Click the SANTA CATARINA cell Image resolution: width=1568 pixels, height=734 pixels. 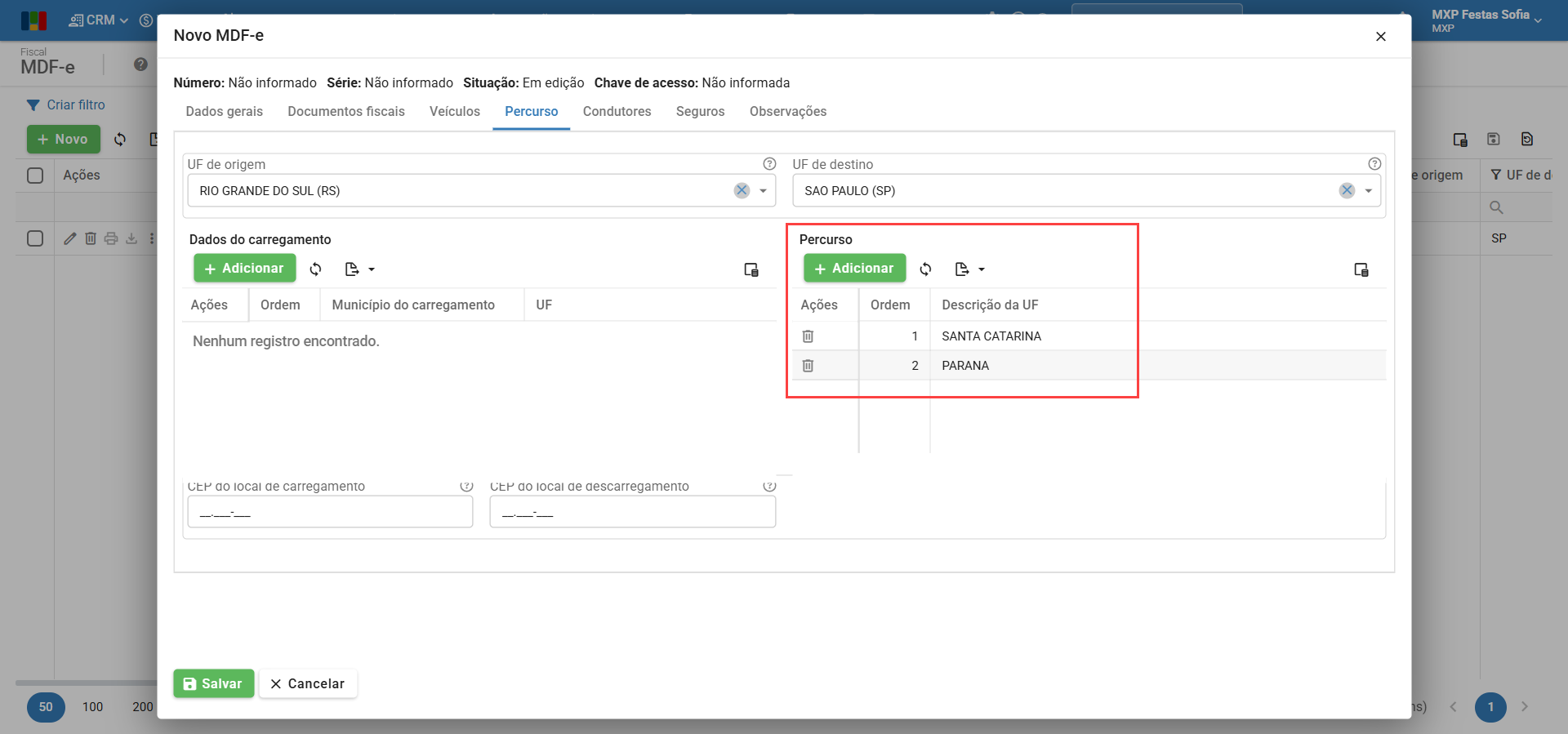click(x=991, y=336)
